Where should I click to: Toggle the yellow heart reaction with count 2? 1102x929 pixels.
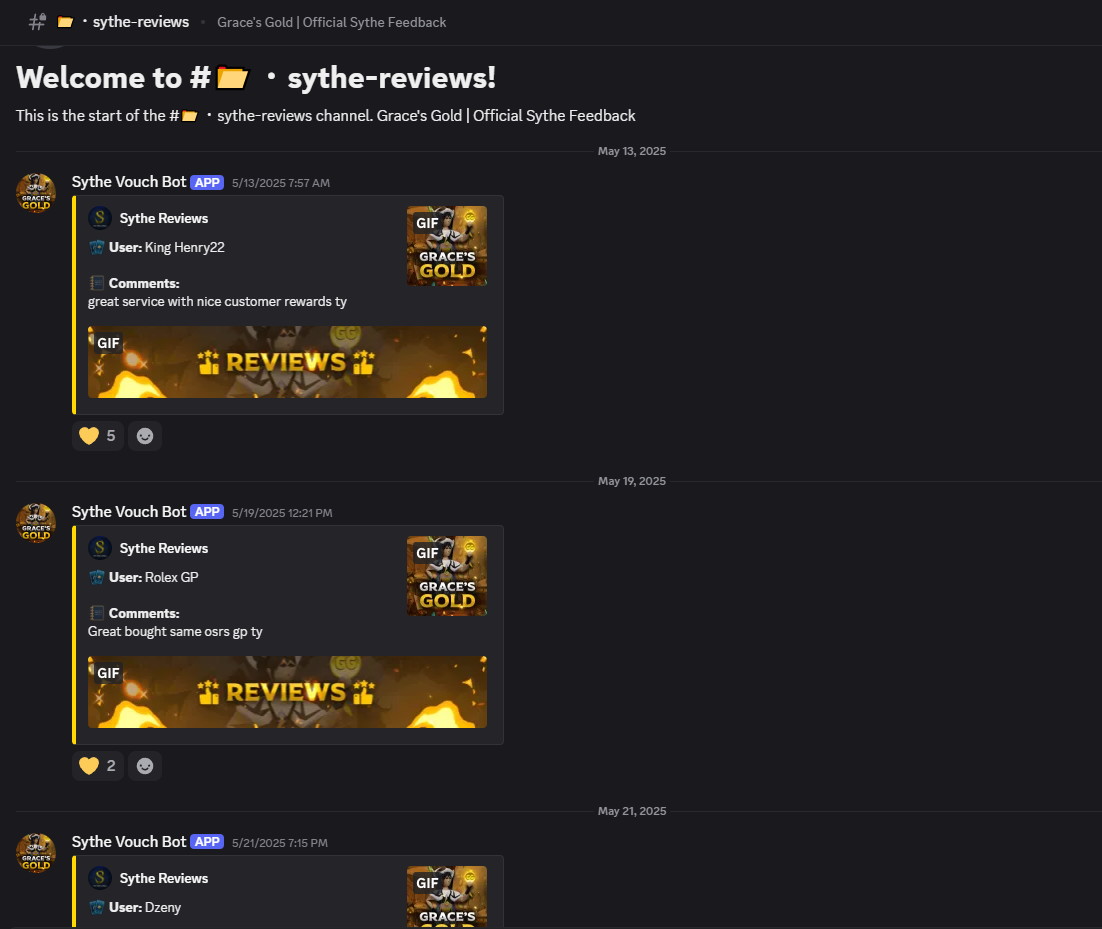click(x=98, y=766)
